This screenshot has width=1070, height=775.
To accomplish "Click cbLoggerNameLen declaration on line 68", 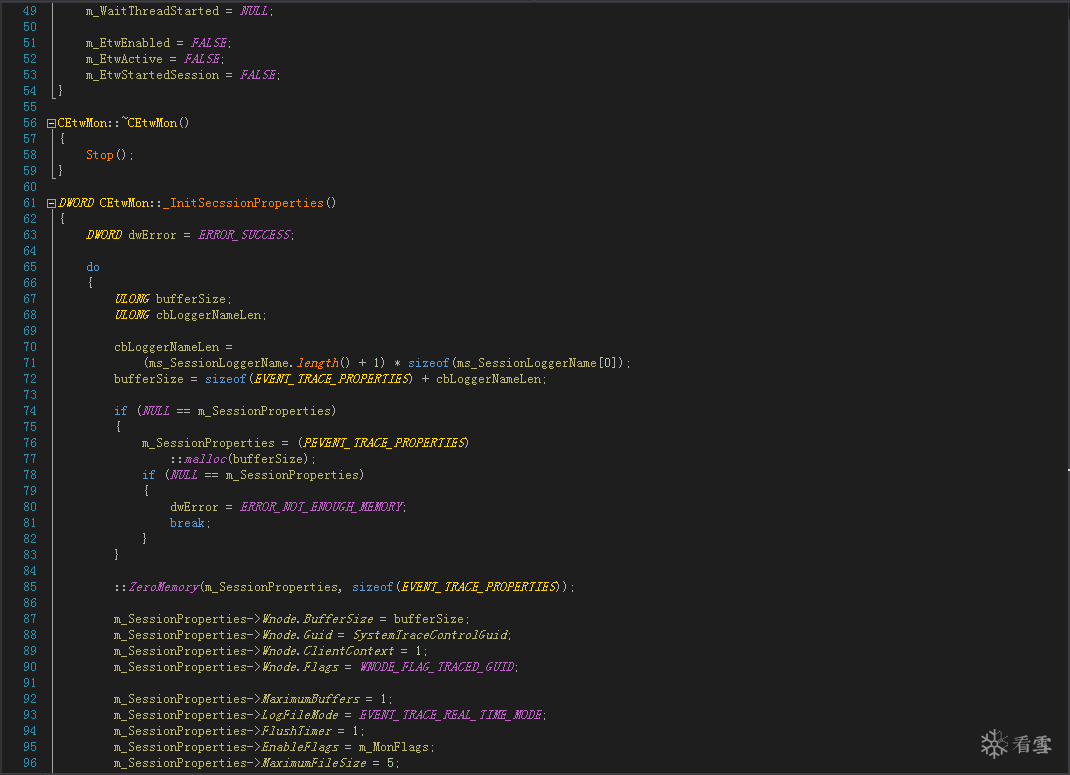I will [x=208, y=315].
